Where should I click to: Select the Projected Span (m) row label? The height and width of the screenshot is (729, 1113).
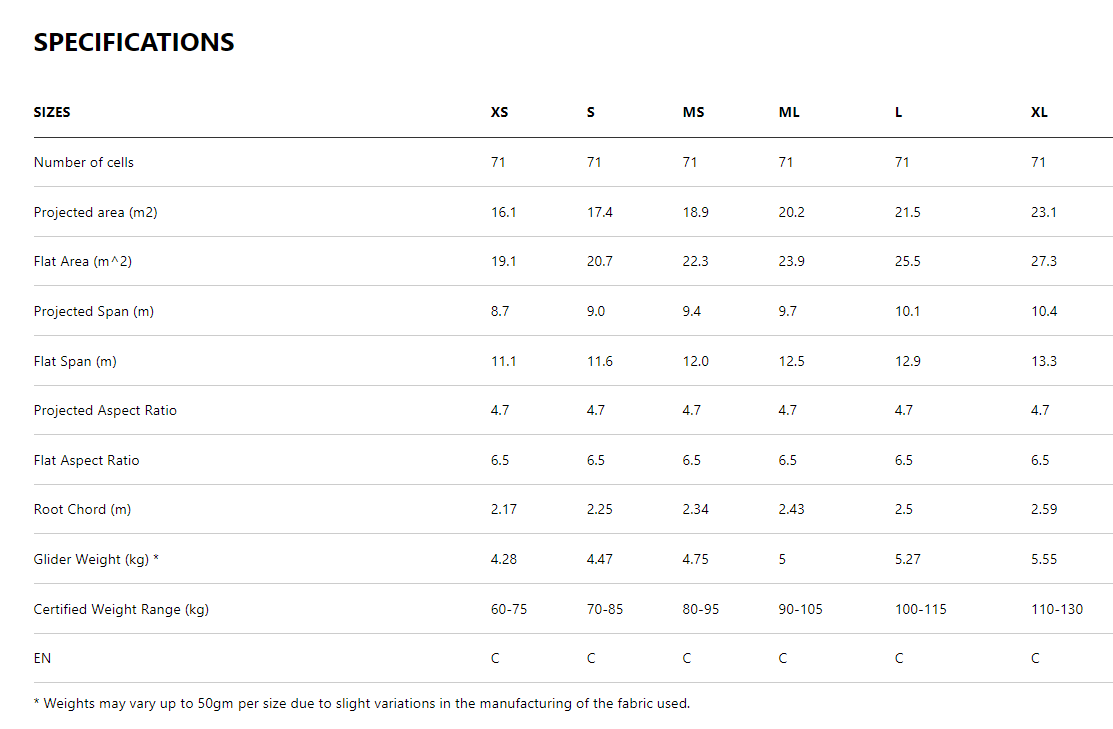(94, 311)
